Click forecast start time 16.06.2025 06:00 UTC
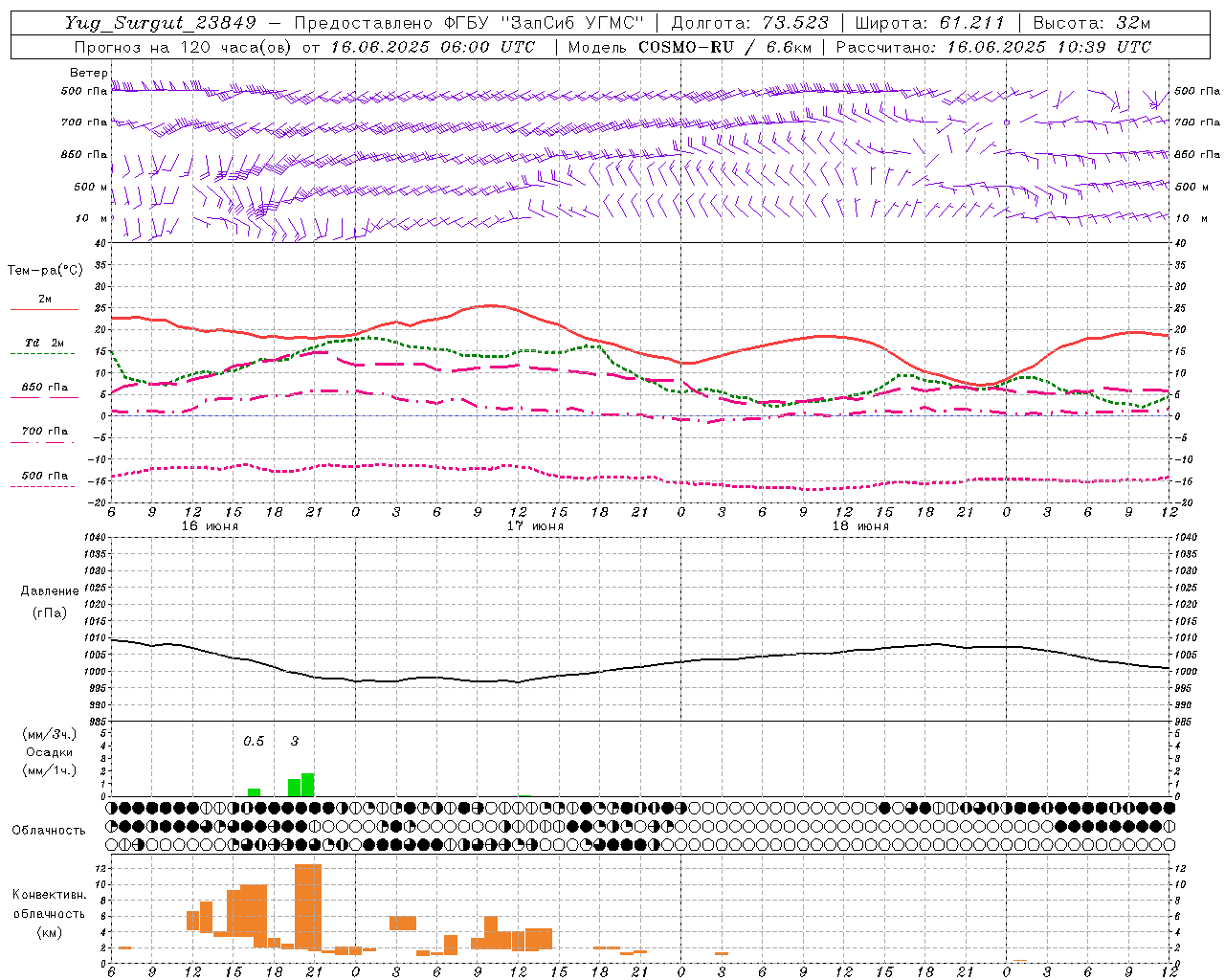1225x980 pixels. coord(433,47)
